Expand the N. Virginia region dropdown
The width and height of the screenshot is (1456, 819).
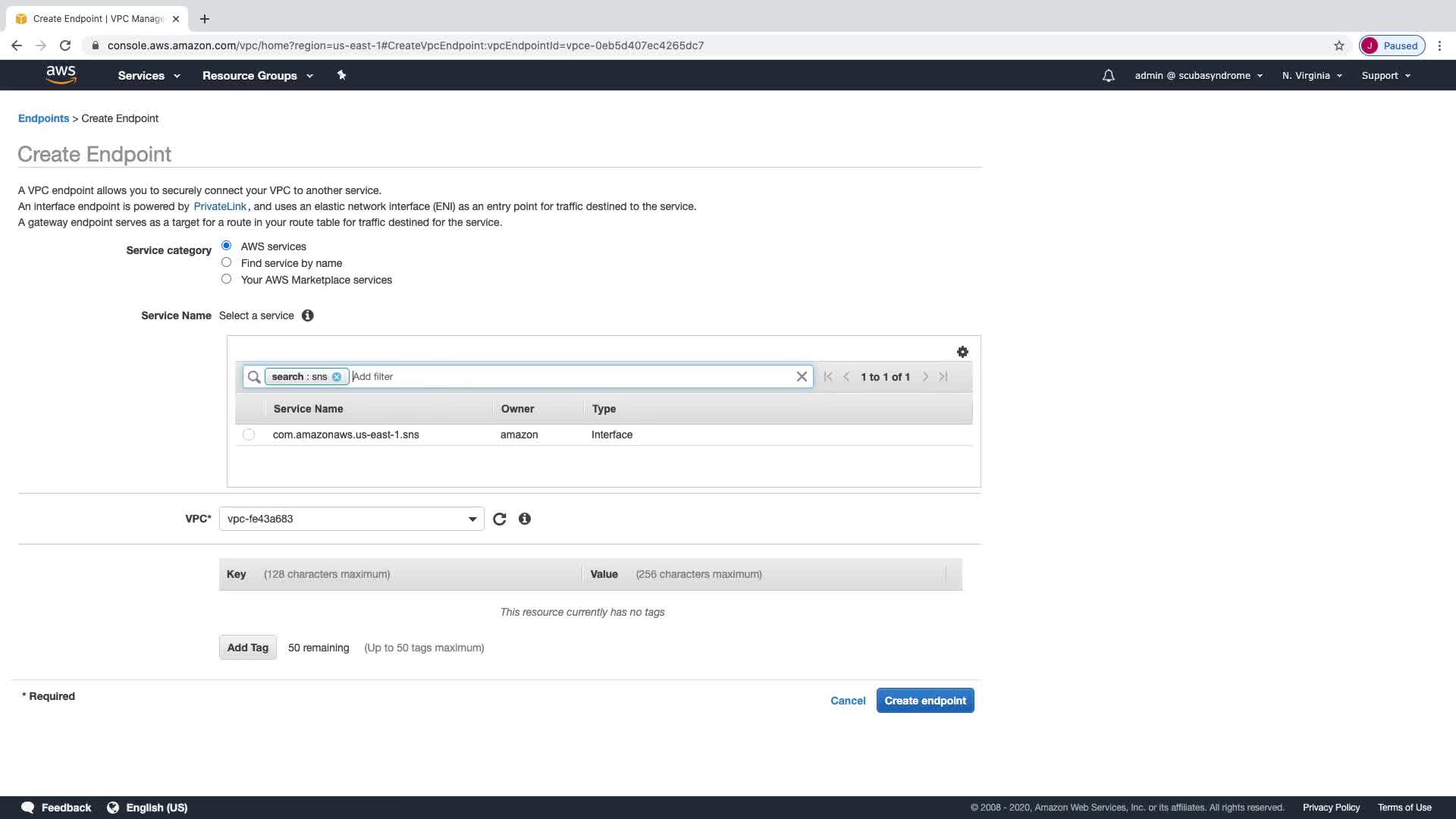[x=1312, y=76]
